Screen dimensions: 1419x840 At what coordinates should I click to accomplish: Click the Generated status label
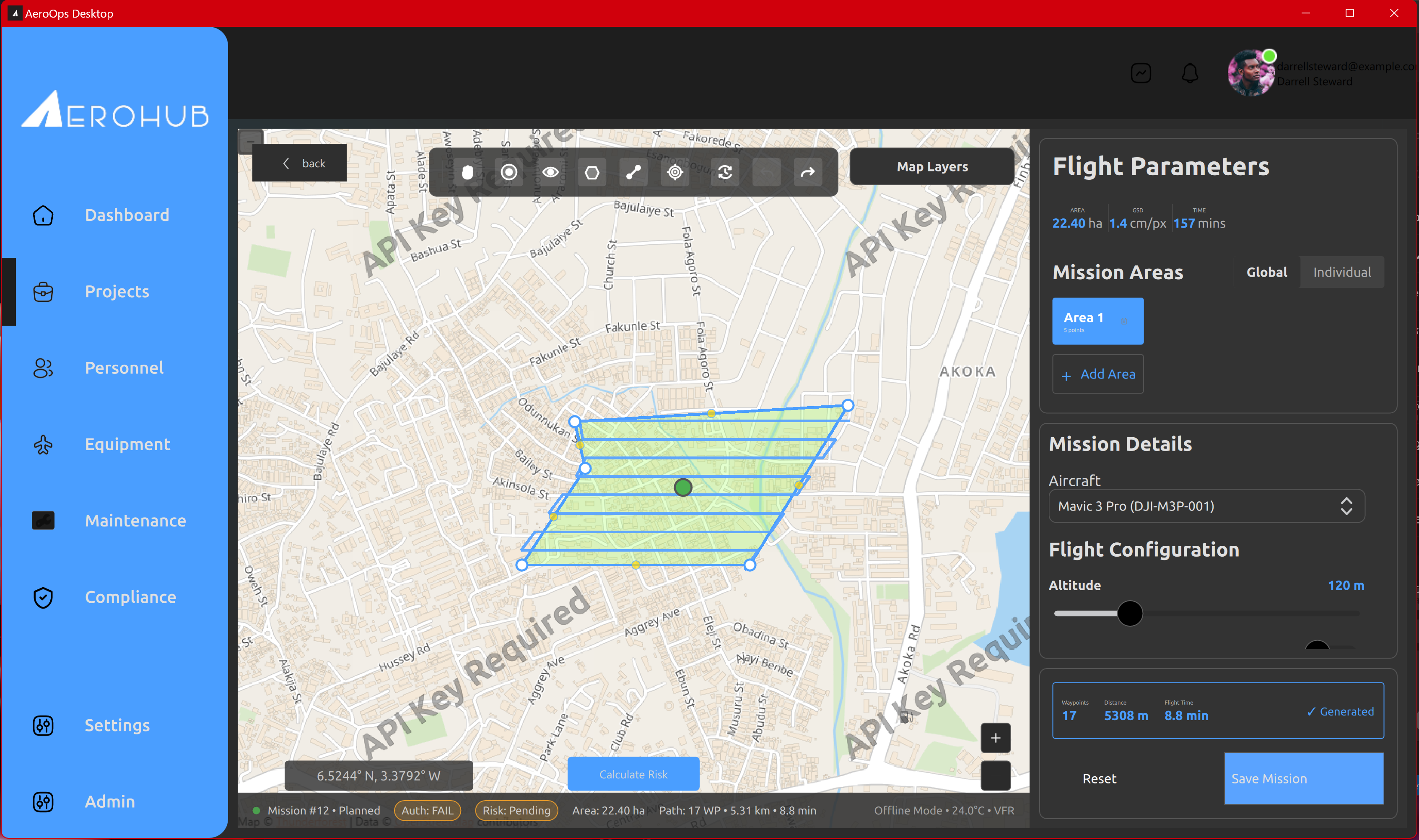click(x=1340, y=711)
